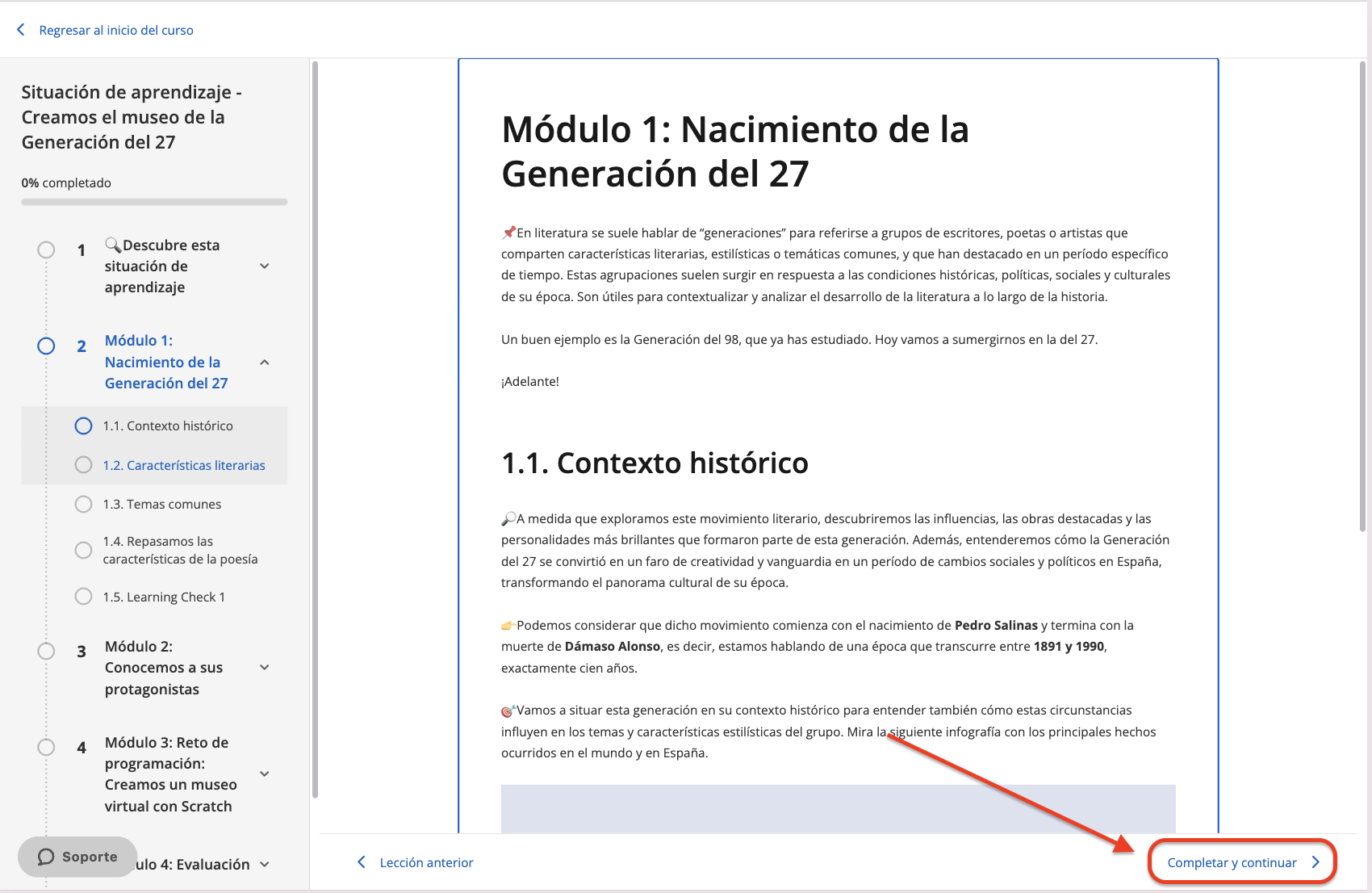This screenshot has height=893, width=1372.
Task: Click the pushpin emoji before En literatura
Action: tap(508, 233)
